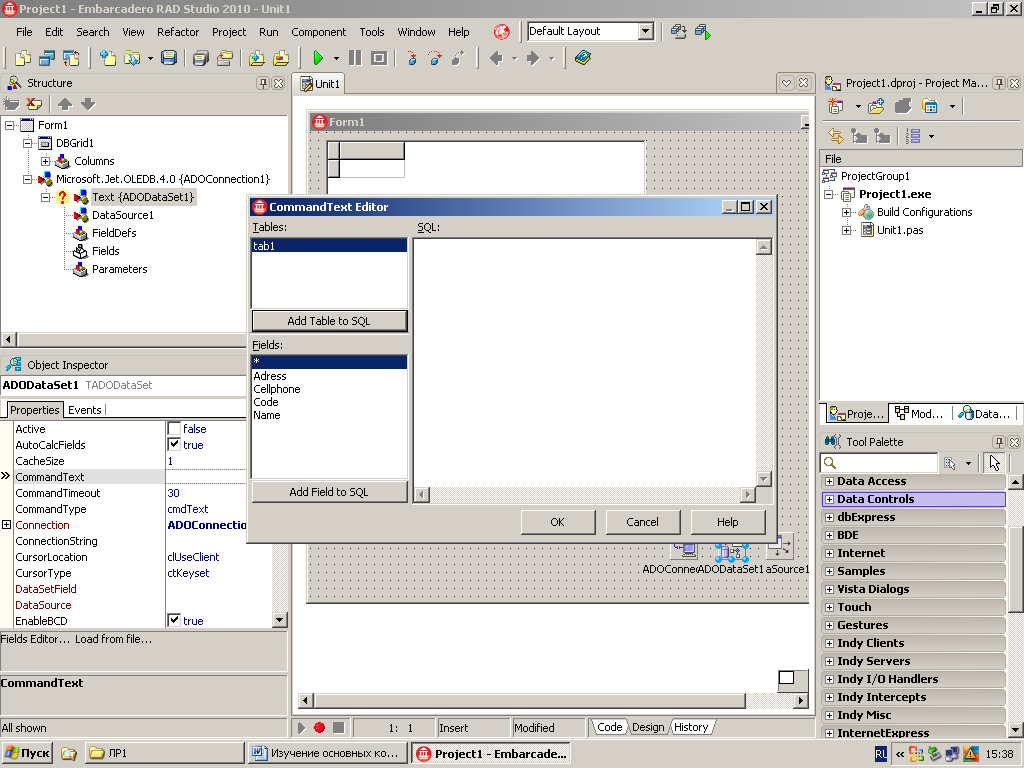Click the Remove from project toolbar icon
Viewport: 1024px width, 768px height.
coord(281,58)
